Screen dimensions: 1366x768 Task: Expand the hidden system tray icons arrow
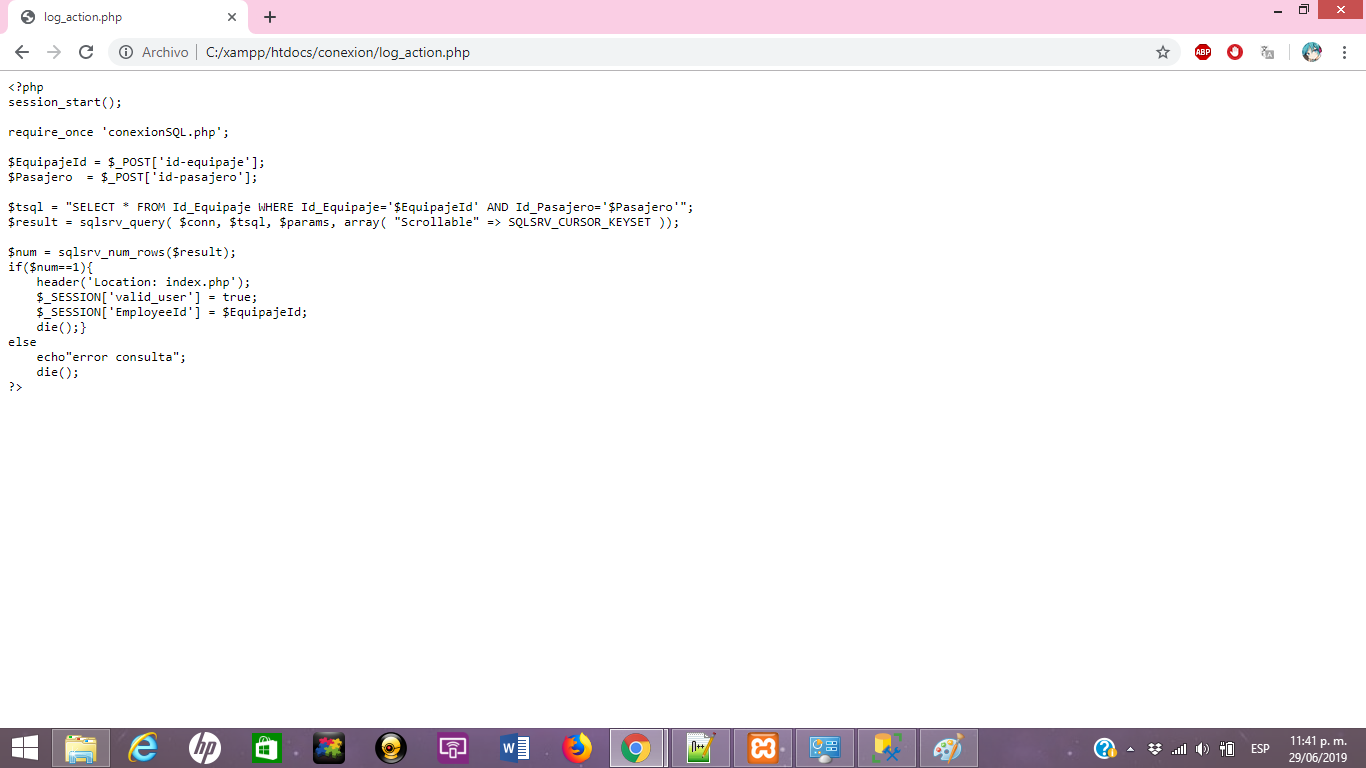pyautogui.click(x=1131, y=749)
